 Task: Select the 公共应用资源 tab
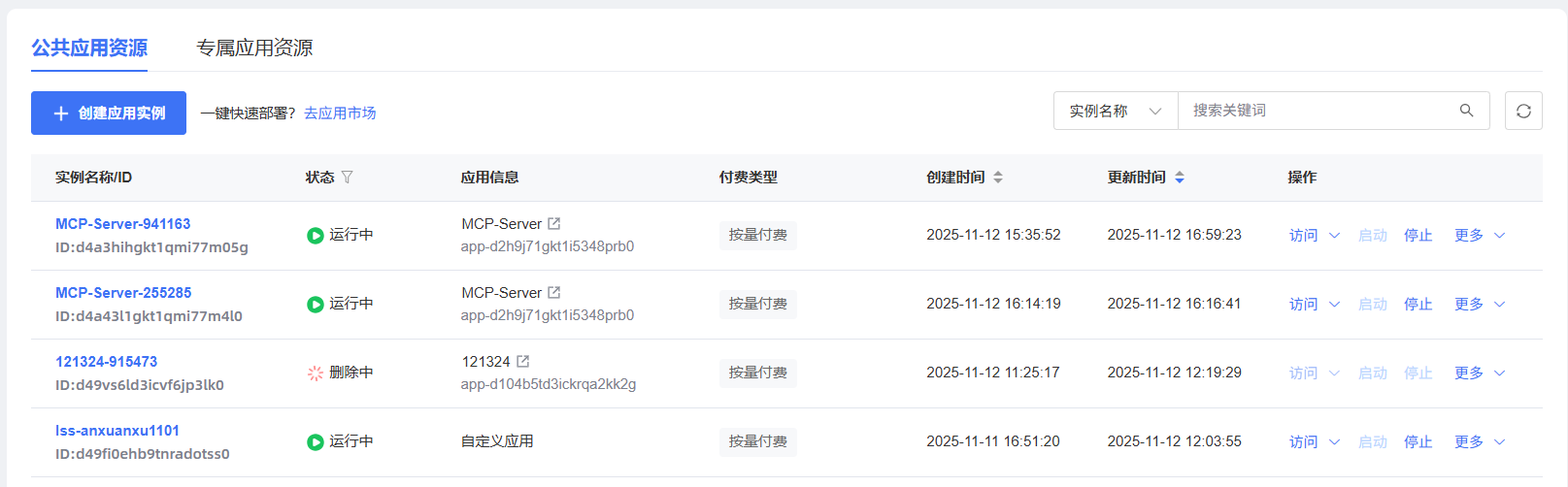pos(89,48)
